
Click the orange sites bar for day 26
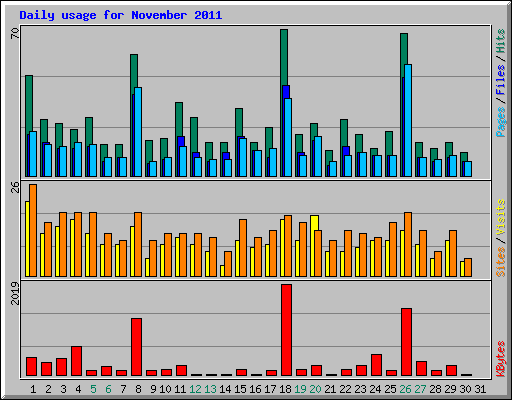[x=408, y=244]
